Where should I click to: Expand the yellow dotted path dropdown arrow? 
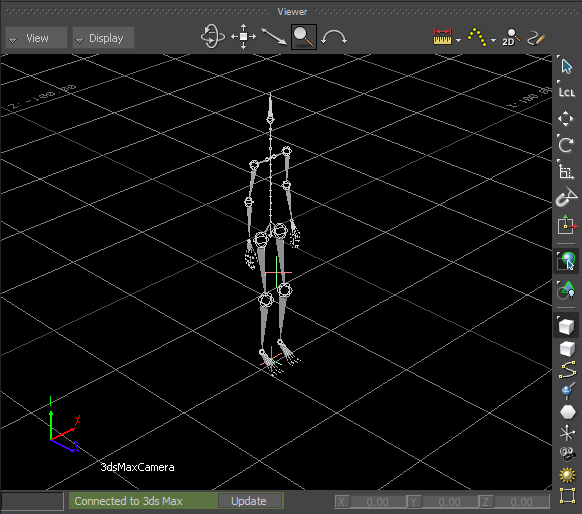pyautogui.click(x=493, y=40)
